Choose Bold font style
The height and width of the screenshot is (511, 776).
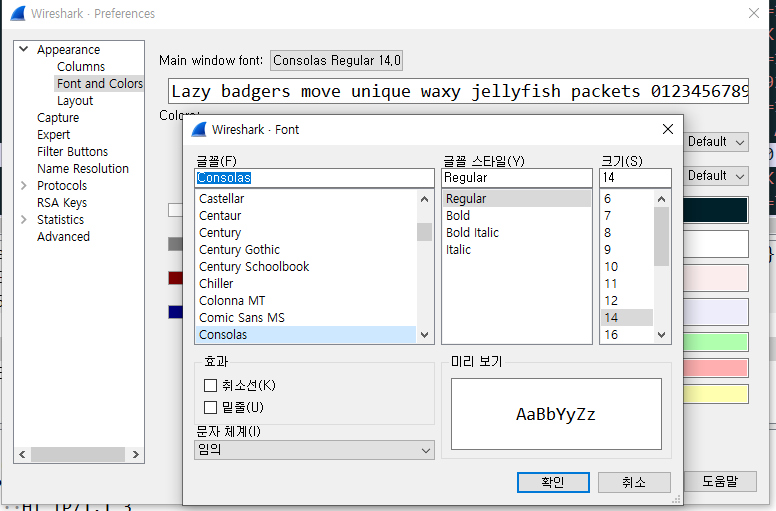(x=517, y=216)
